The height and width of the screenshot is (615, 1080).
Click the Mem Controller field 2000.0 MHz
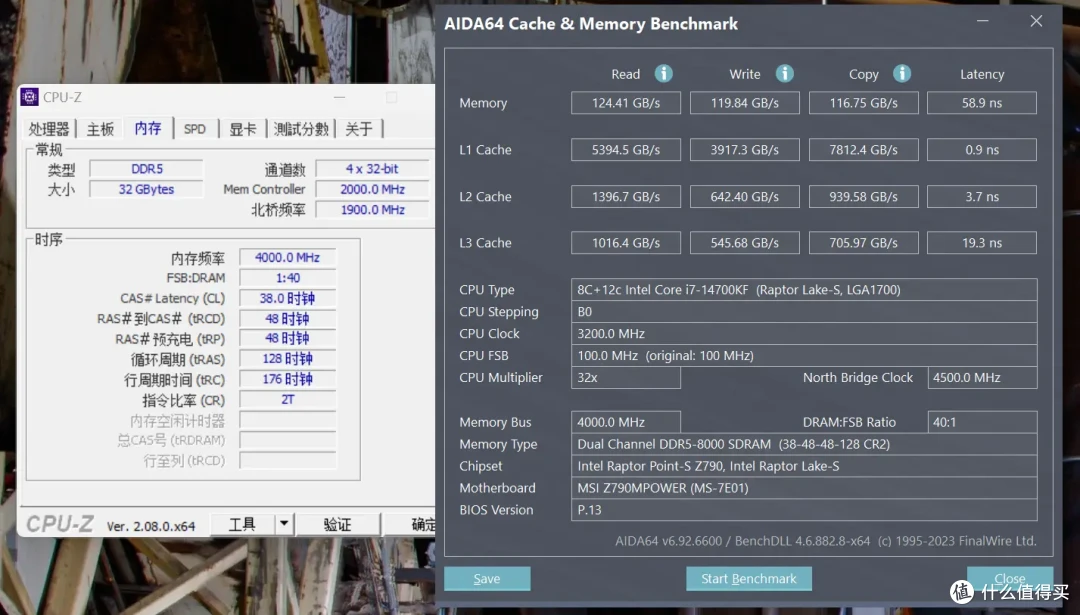tap(373, 189)
